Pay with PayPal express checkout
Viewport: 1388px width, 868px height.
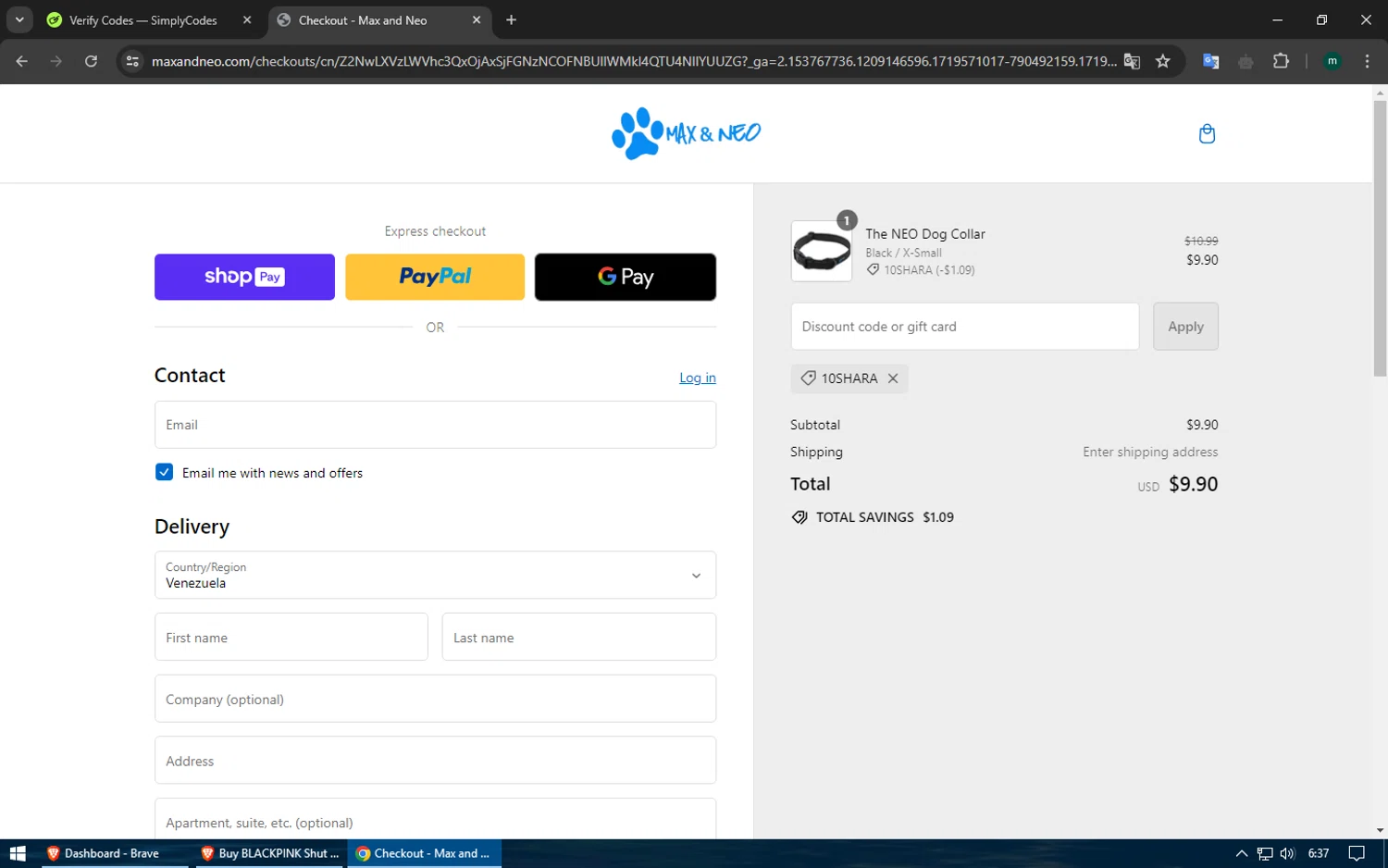(435, 277)
